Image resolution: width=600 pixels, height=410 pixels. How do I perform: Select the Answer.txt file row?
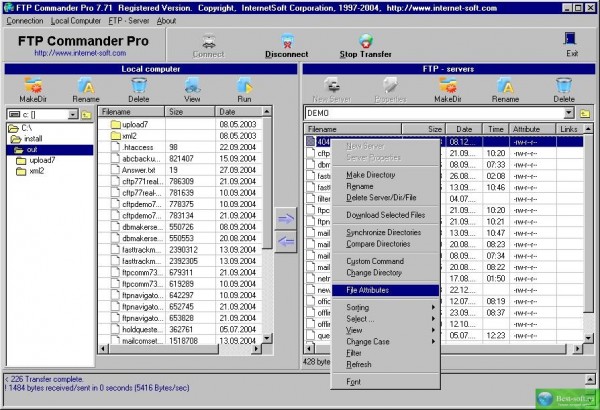[x=180, y=170]
